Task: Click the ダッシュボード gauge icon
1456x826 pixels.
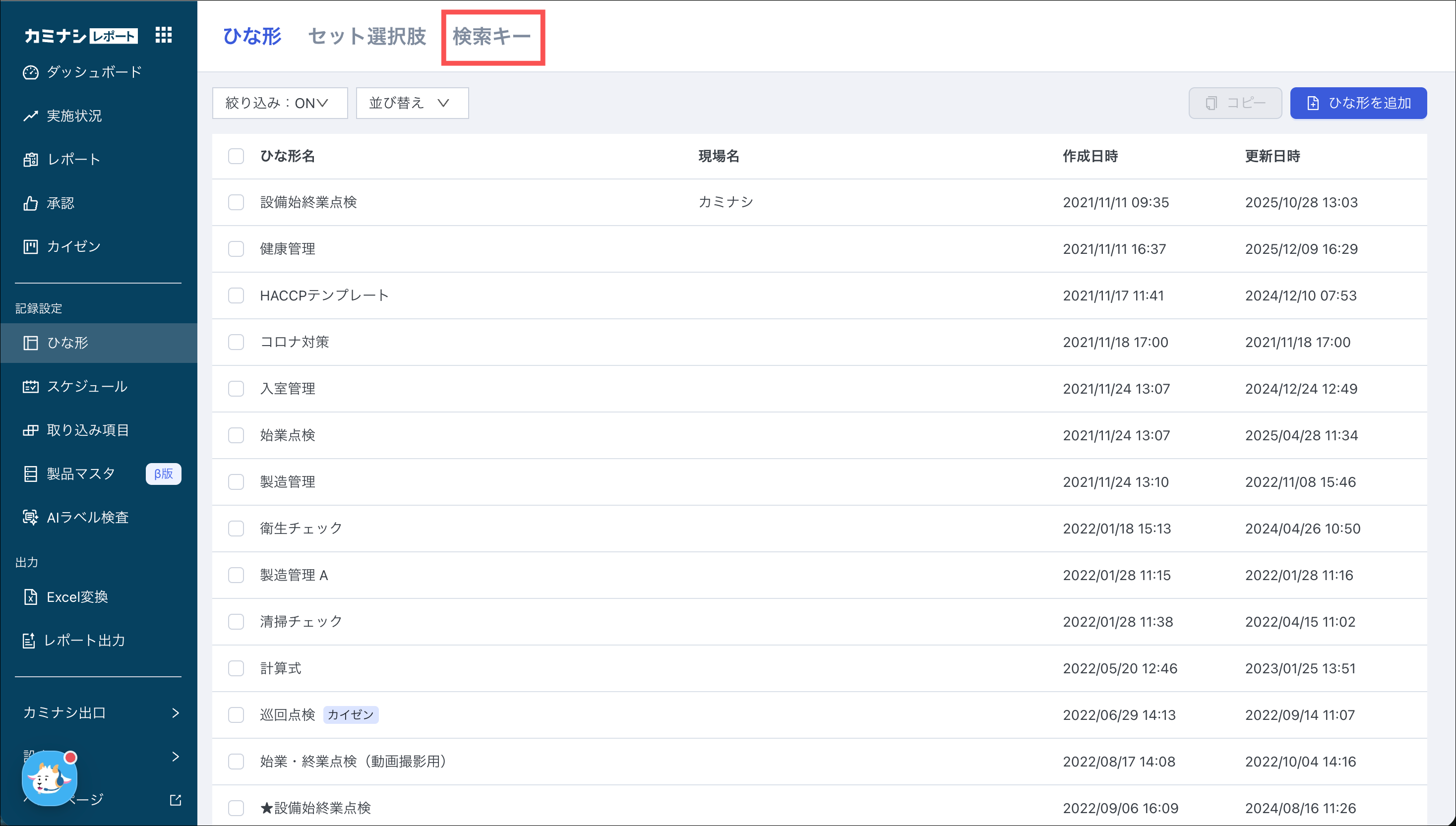Action: click(31, 72)
